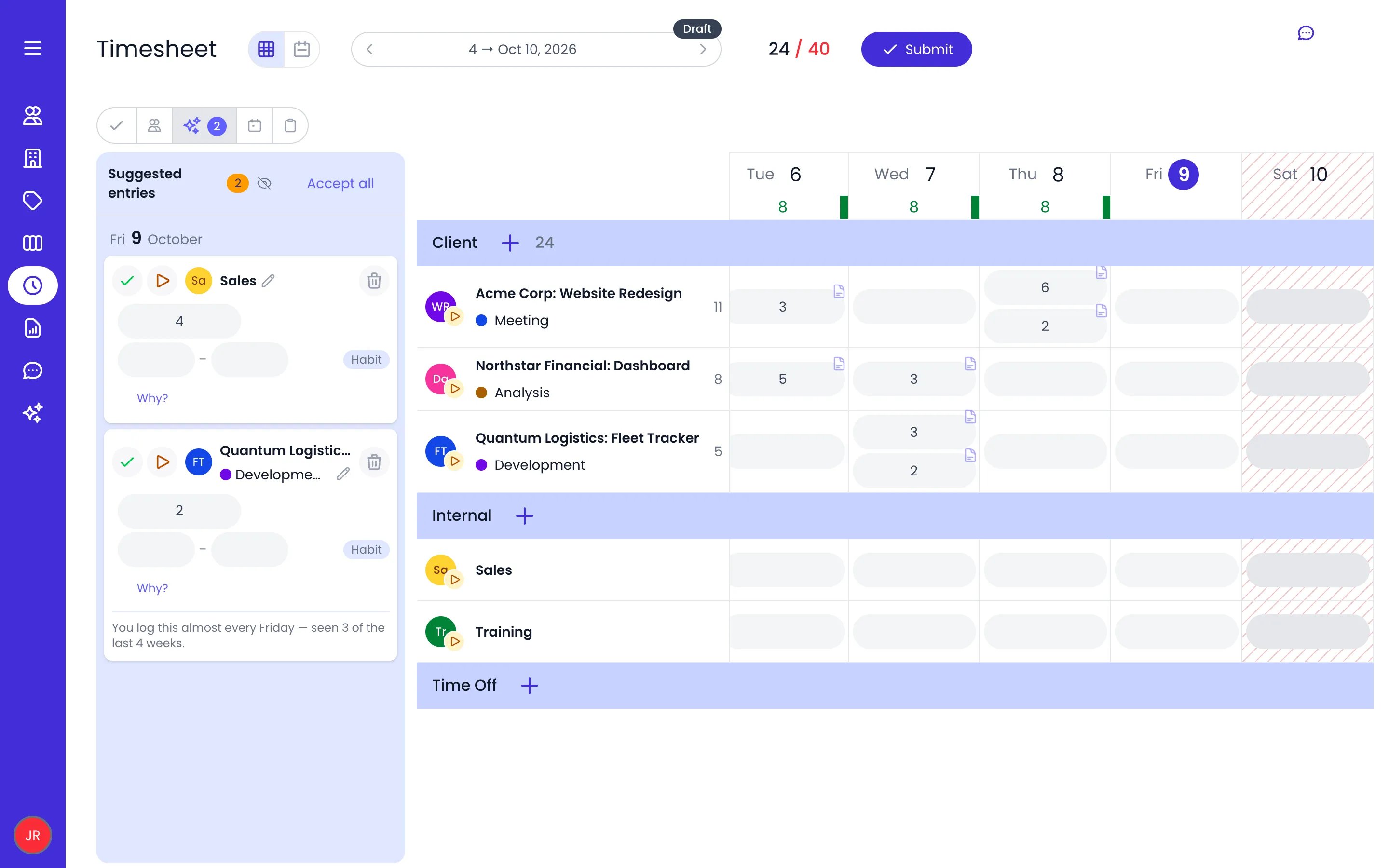
Task: Open the team members sidebar icon
Action: [x=33, y=115]
